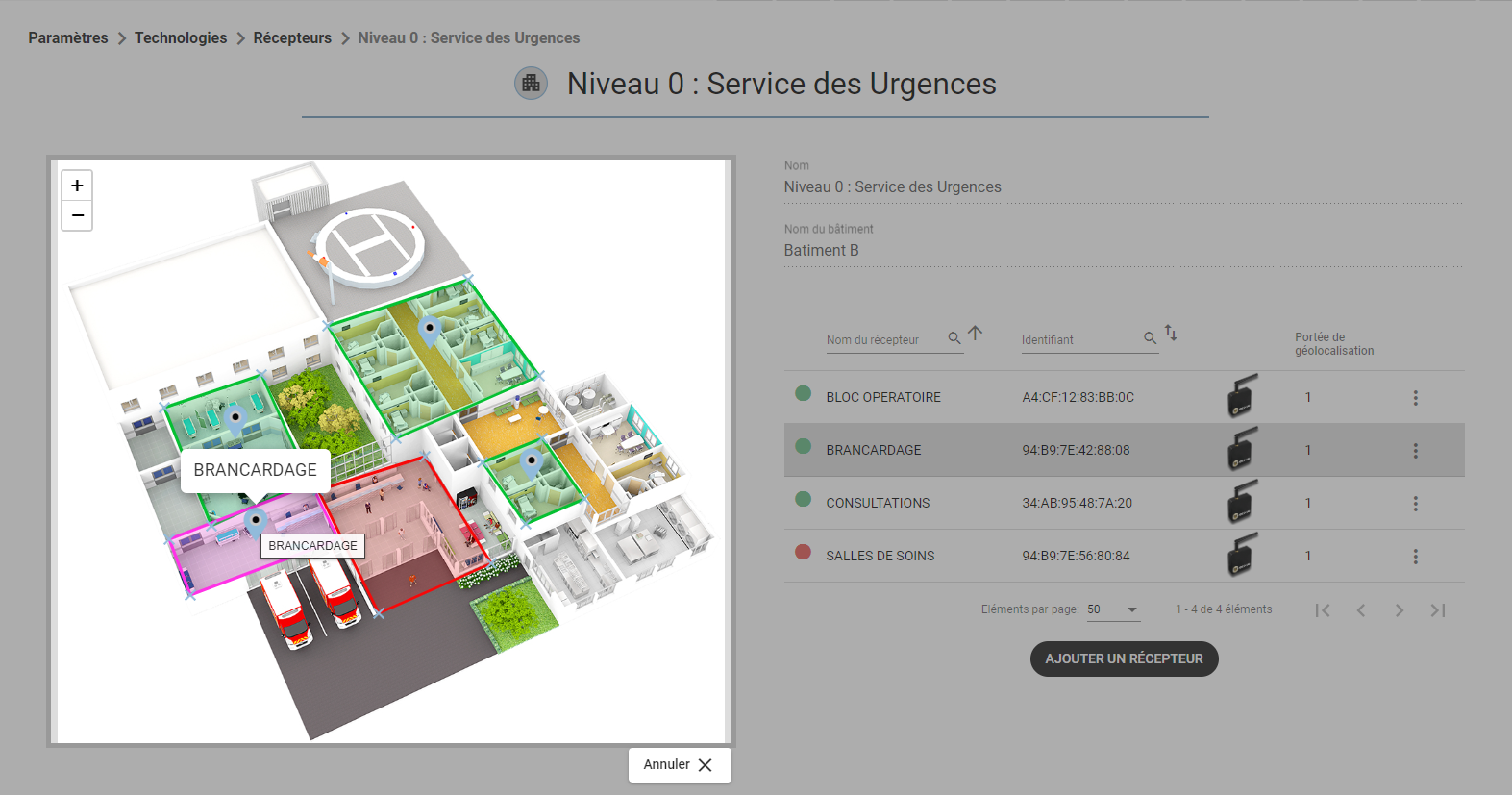Select map pin in upper green zone
The image size is (1512, 795).
430,331
